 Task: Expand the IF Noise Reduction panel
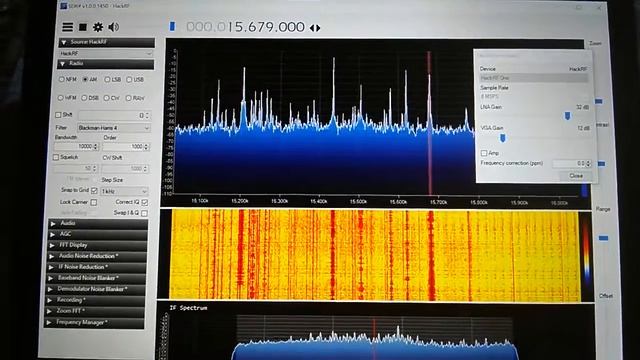[97, 267]
